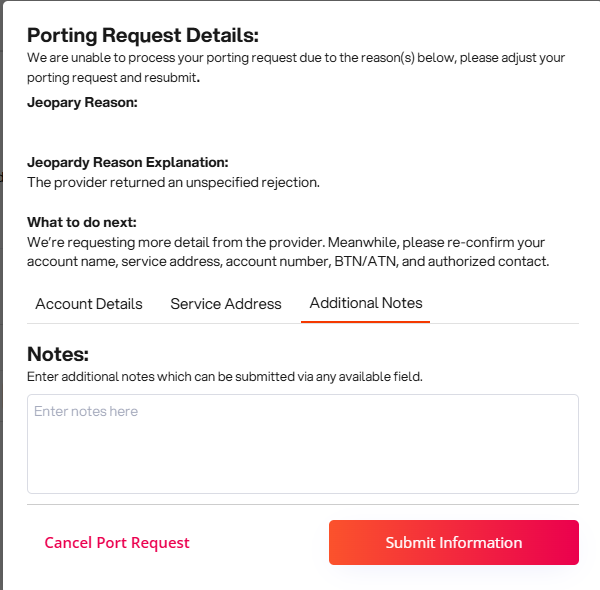Click the Porting Request Details heading
This screenshot has height=590, width=600.
click(x=143, y=35)
